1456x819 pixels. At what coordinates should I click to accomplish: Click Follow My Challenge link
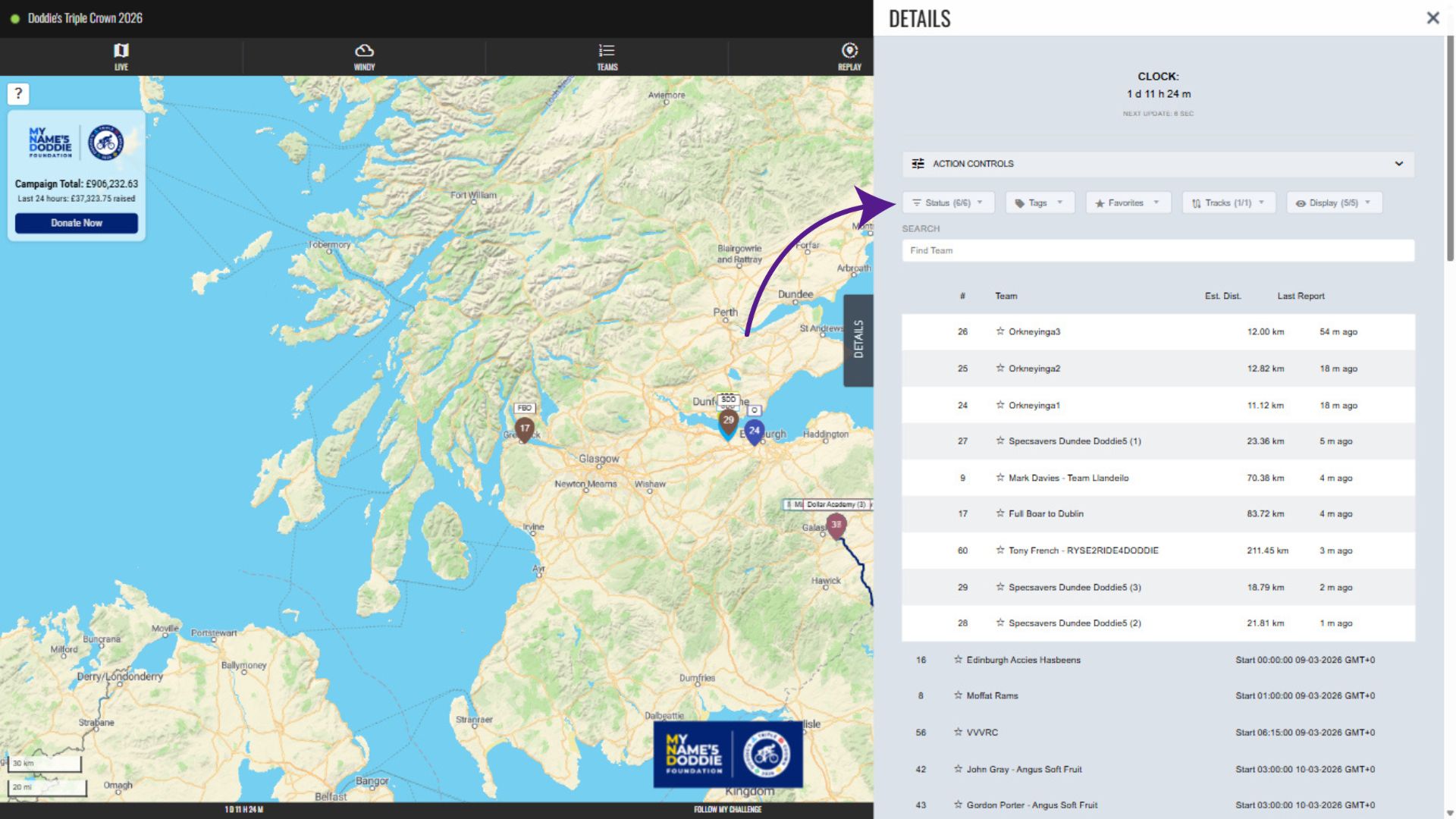click(727, 809)
